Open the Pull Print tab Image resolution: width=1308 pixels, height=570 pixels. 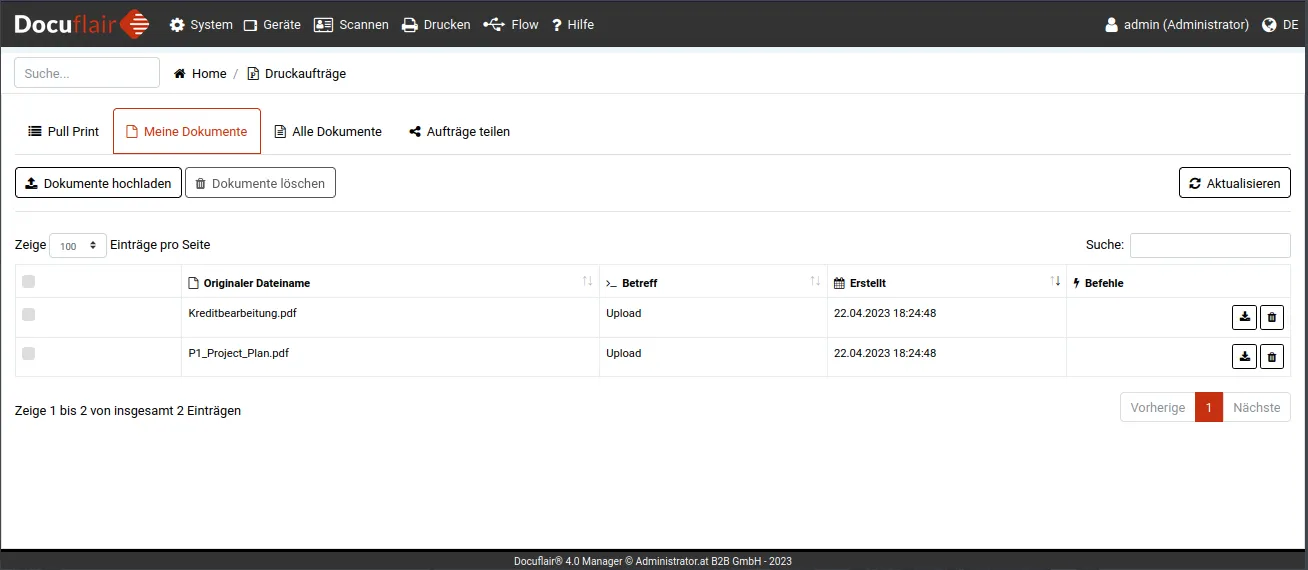coord(63,131)
